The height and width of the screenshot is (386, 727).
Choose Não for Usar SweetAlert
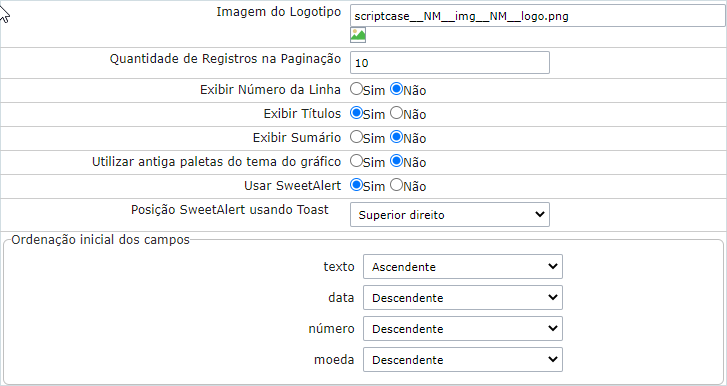pyautogui.click(x=396, y=185)
